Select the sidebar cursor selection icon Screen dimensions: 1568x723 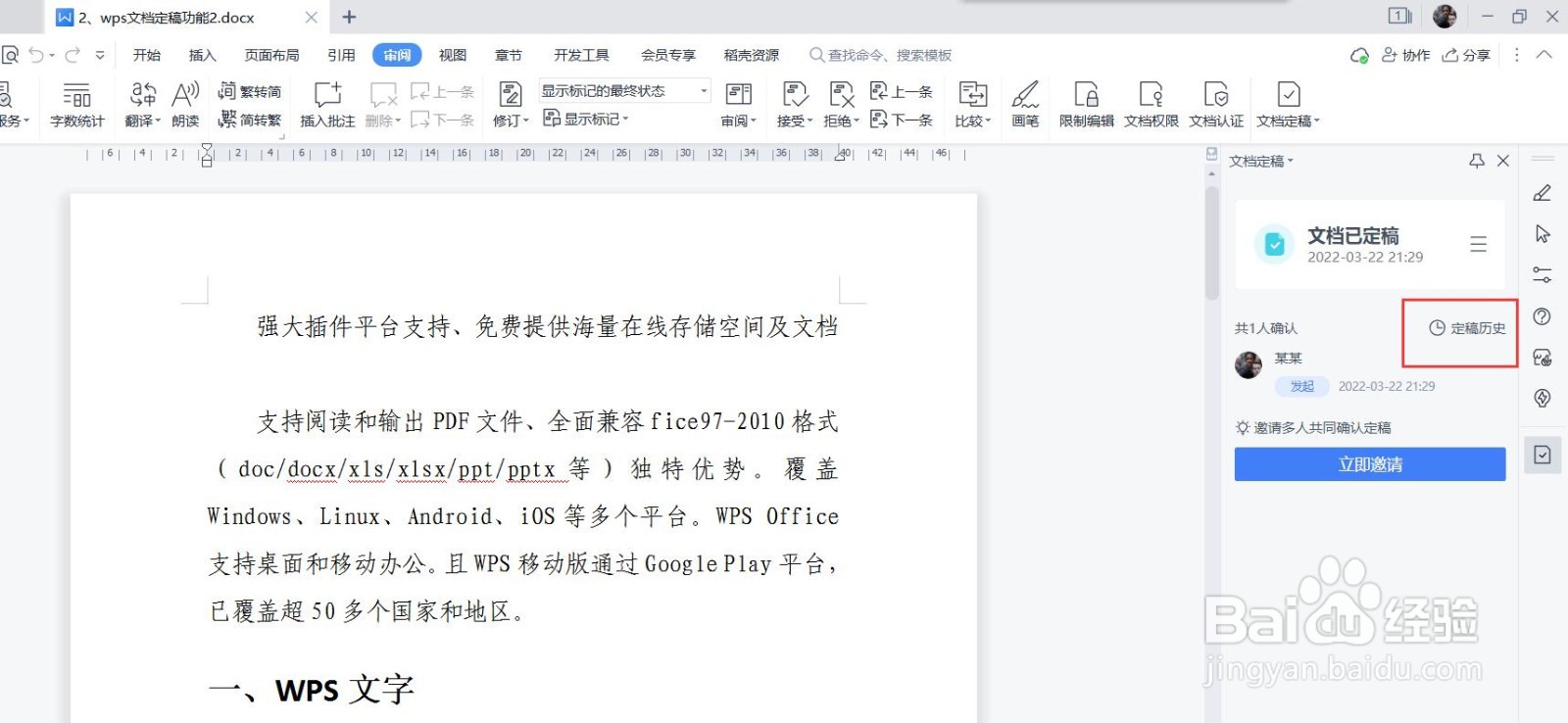tap(1543, 234)
